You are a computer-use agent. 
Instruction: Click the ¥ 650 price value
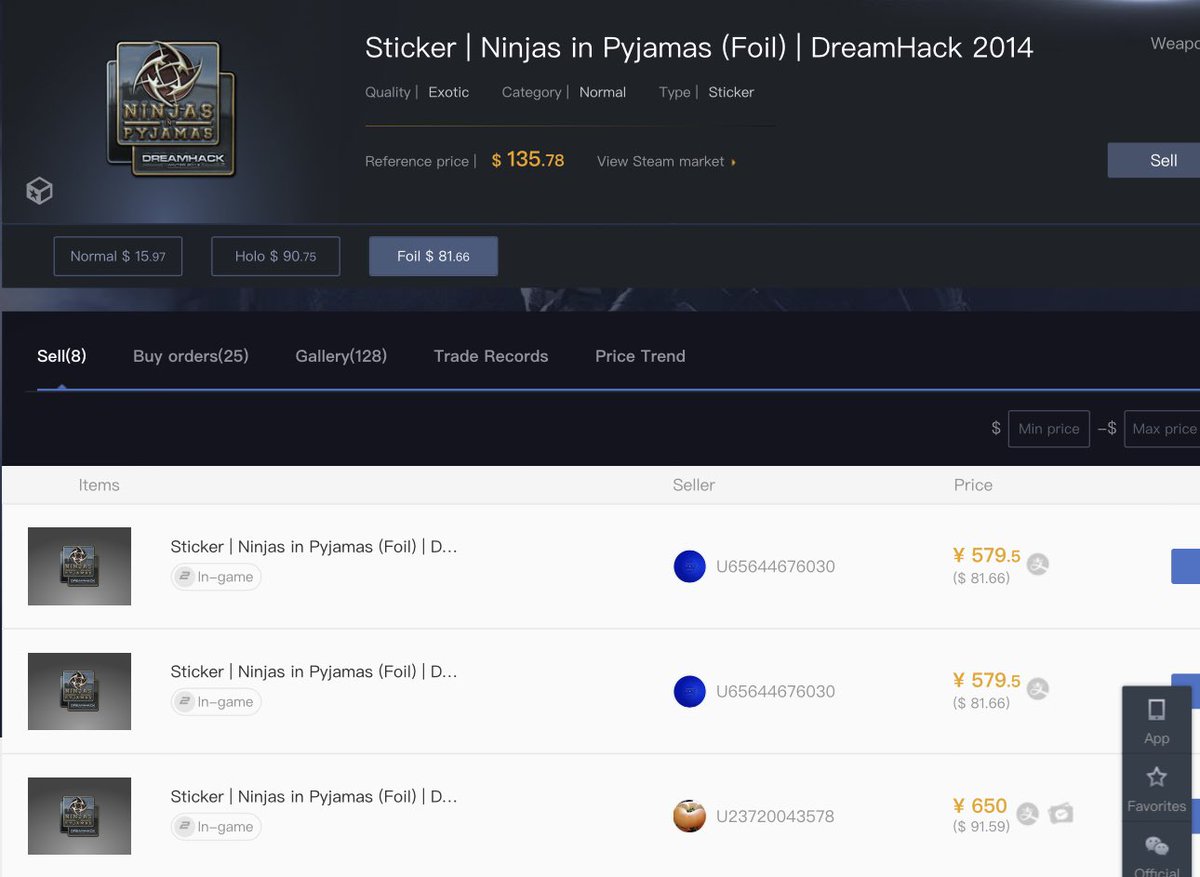coord(980,806)
